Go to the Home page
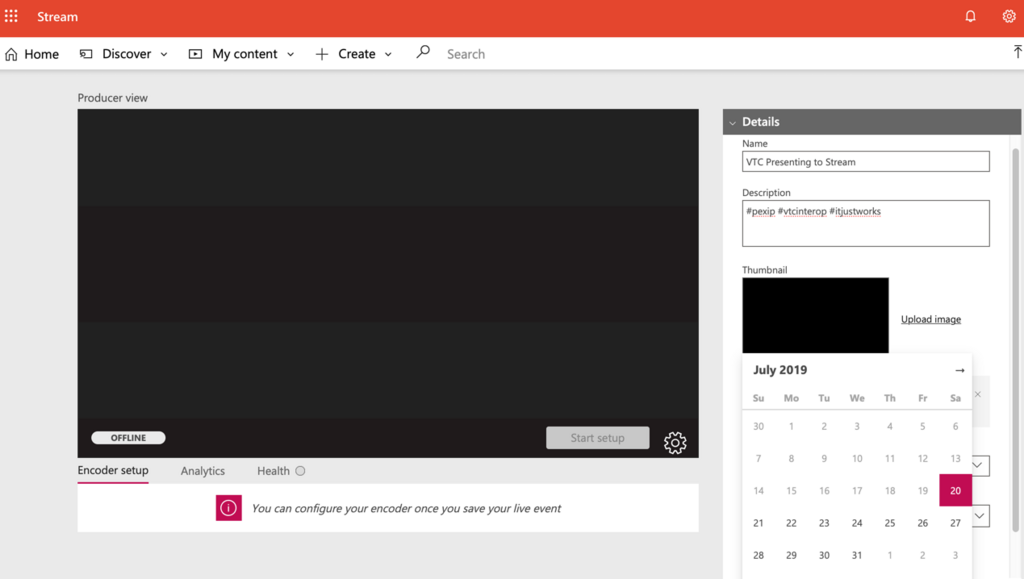Screen dimensions: 1024x579 32,54
